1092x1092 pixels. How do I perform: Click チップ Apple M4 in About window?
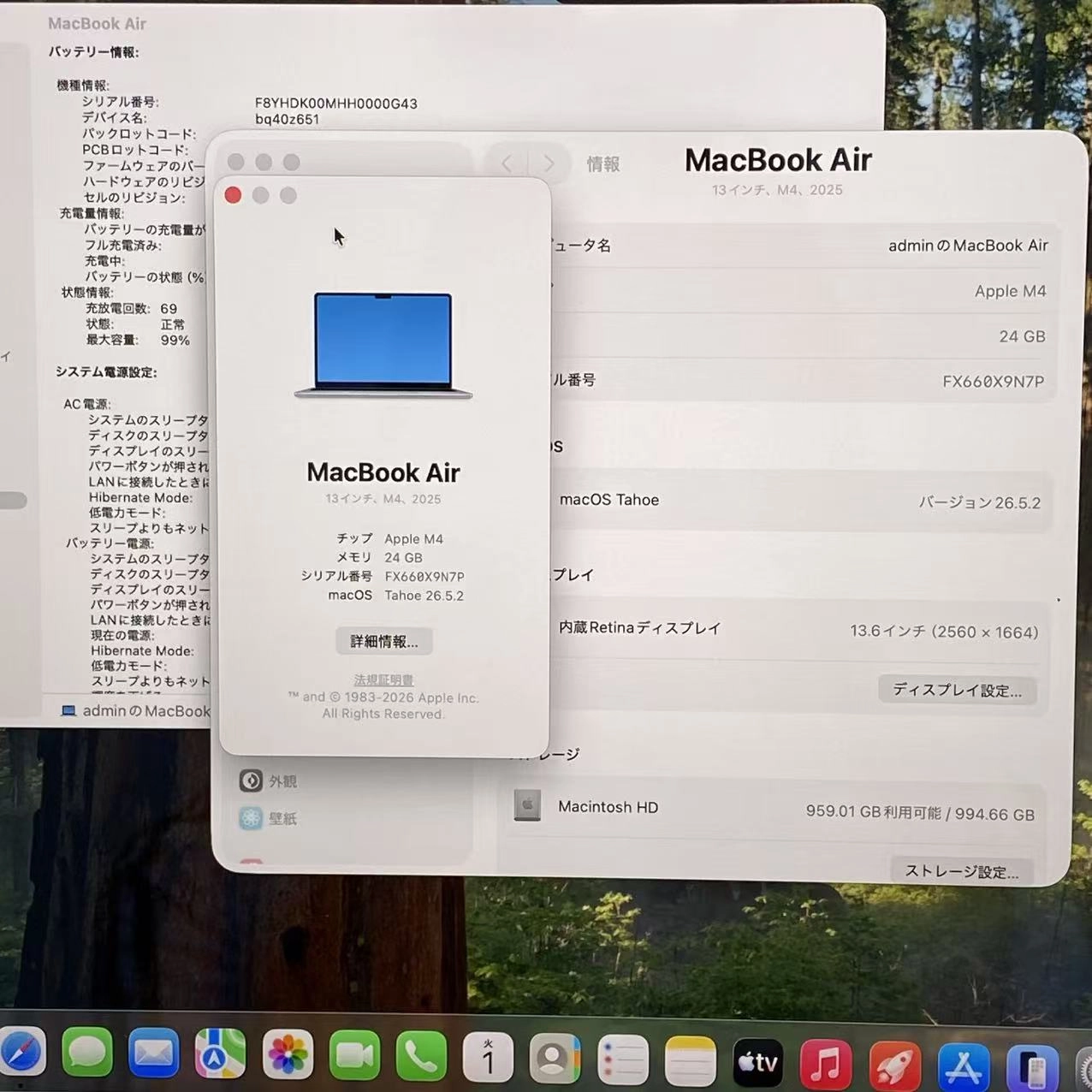[389, 538]
